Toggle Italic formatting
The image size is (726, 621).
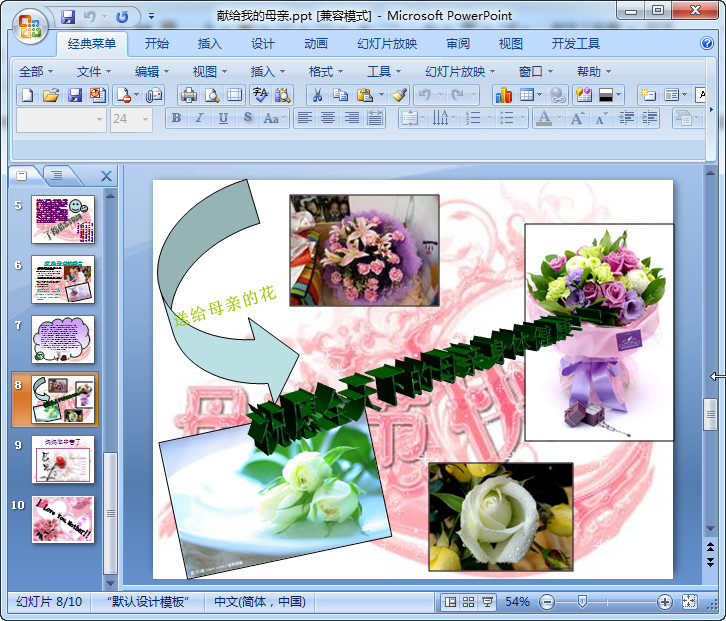[200, 119]
